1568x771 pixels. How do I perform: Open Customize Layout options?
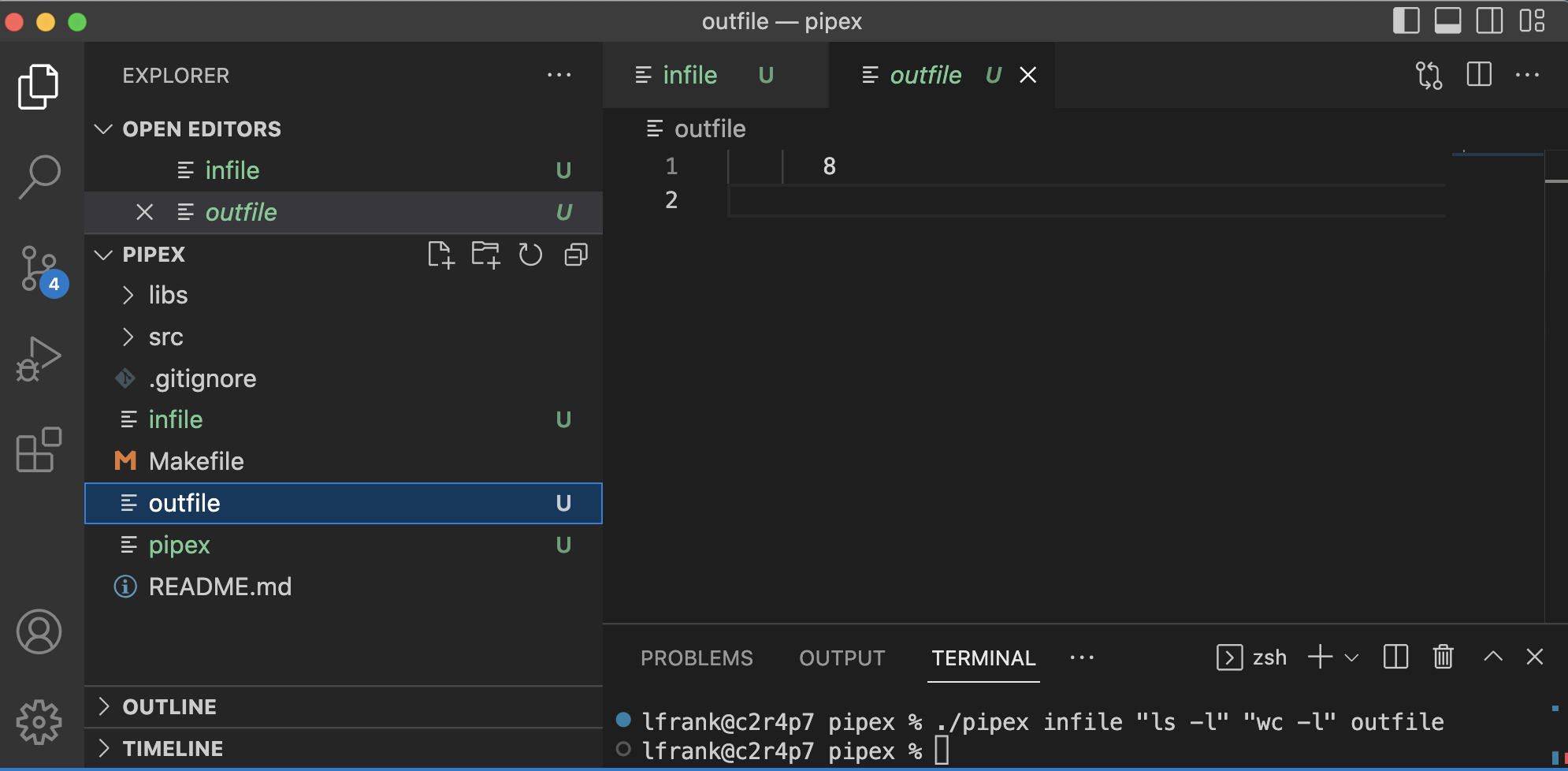click(1532, 20)
